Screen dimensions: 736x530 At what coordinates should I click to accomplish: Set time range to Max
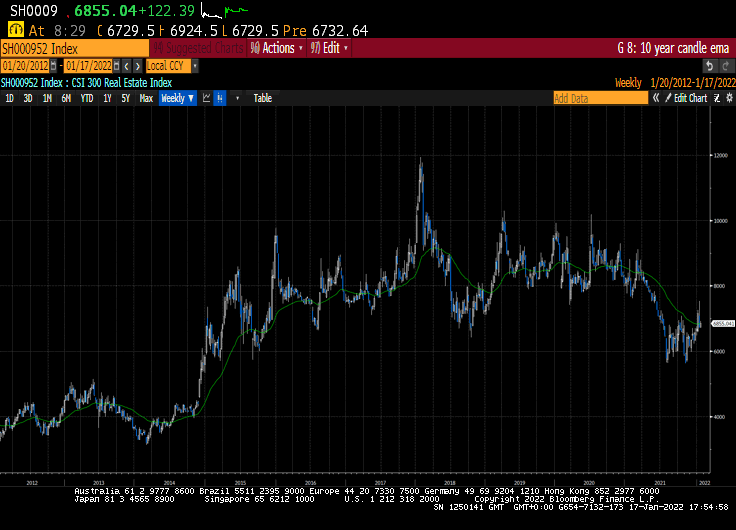[146, 98]
